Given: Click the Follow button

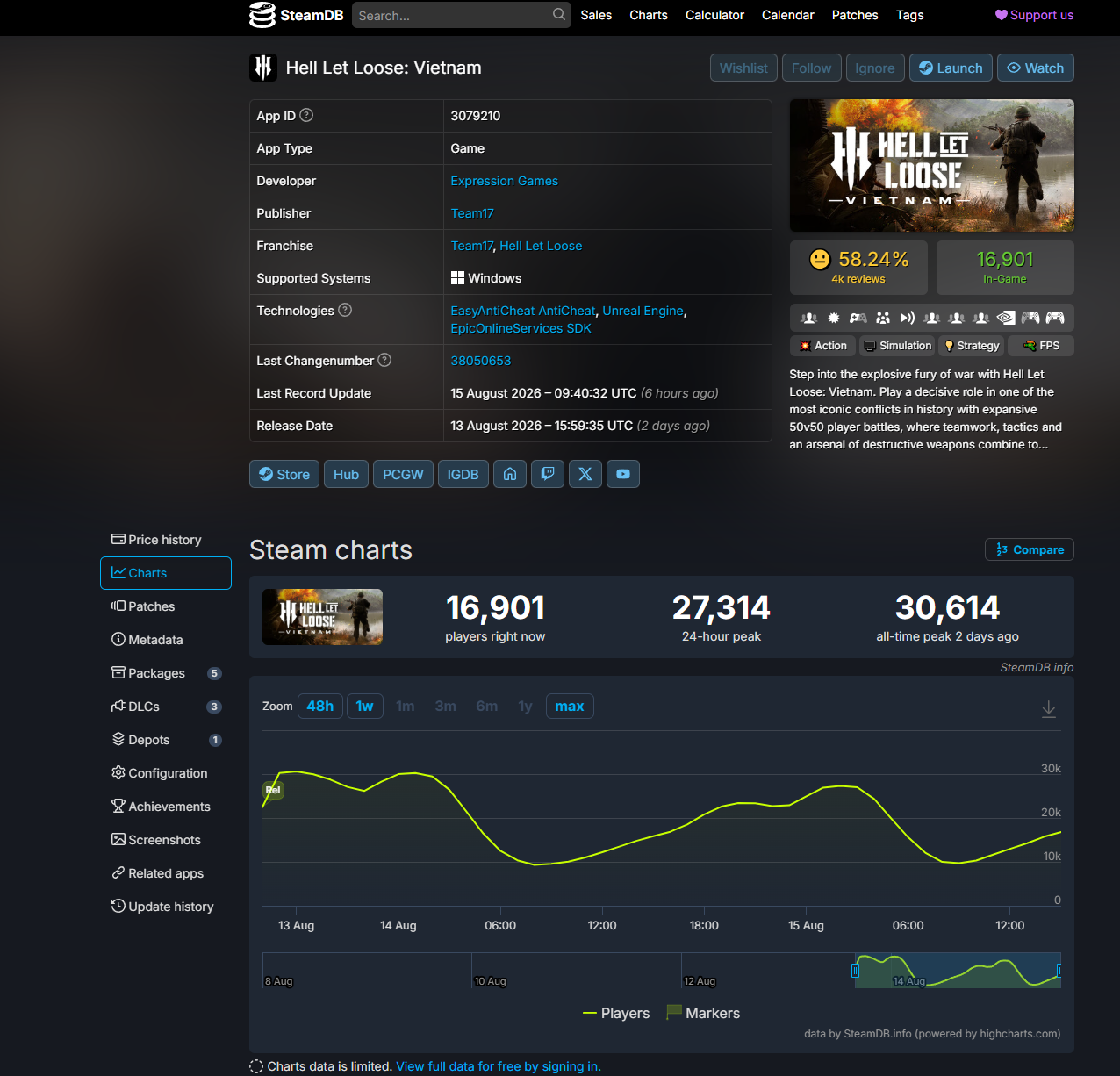Looking at the screenshot, I should 811,68.
